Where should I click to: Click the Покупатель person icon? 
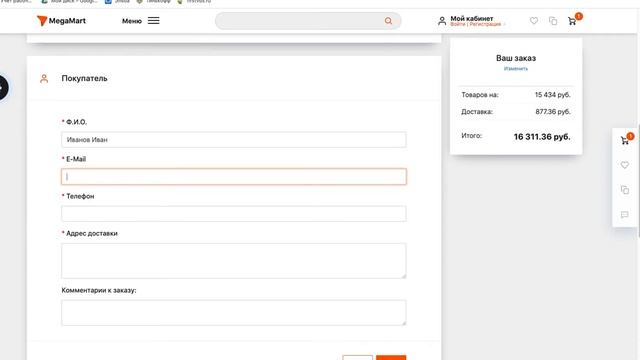[x=44, y=78]
